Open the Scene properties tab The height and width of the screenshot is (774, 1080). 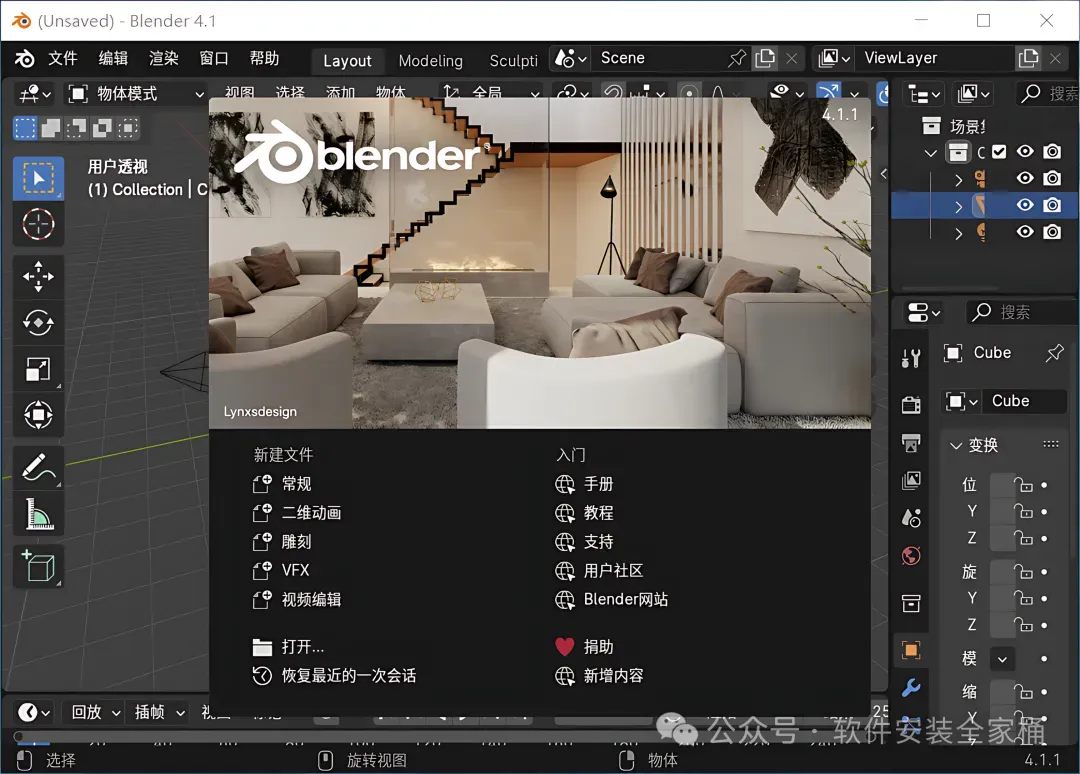click(911, 518)
